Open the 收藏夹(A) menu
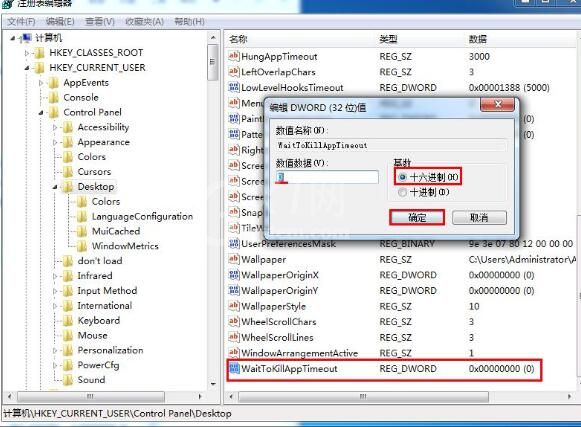This screenshot has height=427, width=581. (144, 21)
